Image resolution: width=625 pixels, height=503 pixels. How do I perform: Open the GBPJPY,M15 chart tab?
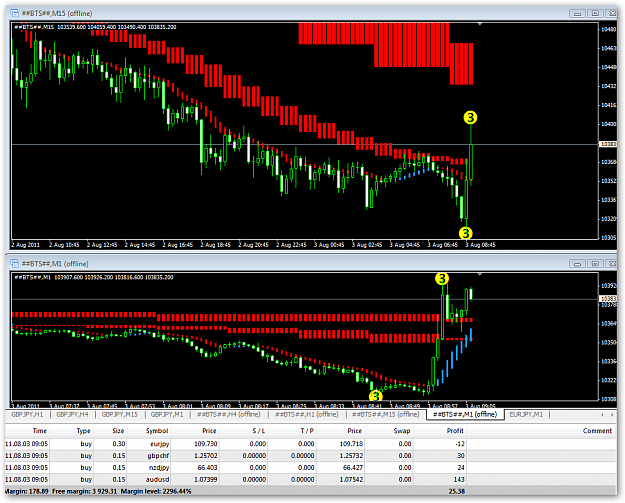120,415
